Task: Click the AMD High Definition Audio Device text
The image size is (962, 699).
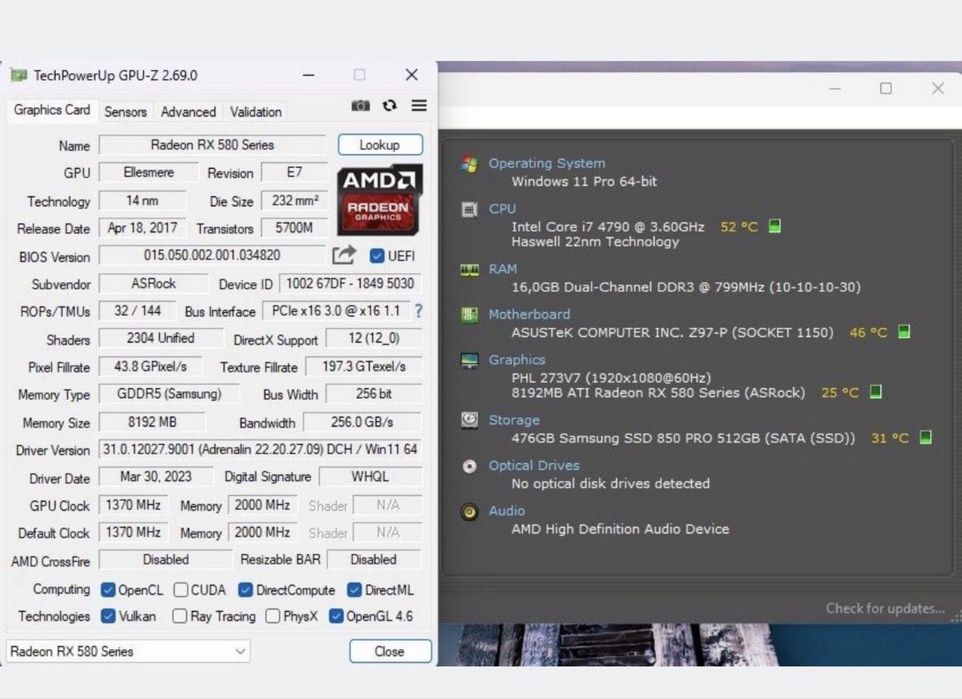Action: 620,529
